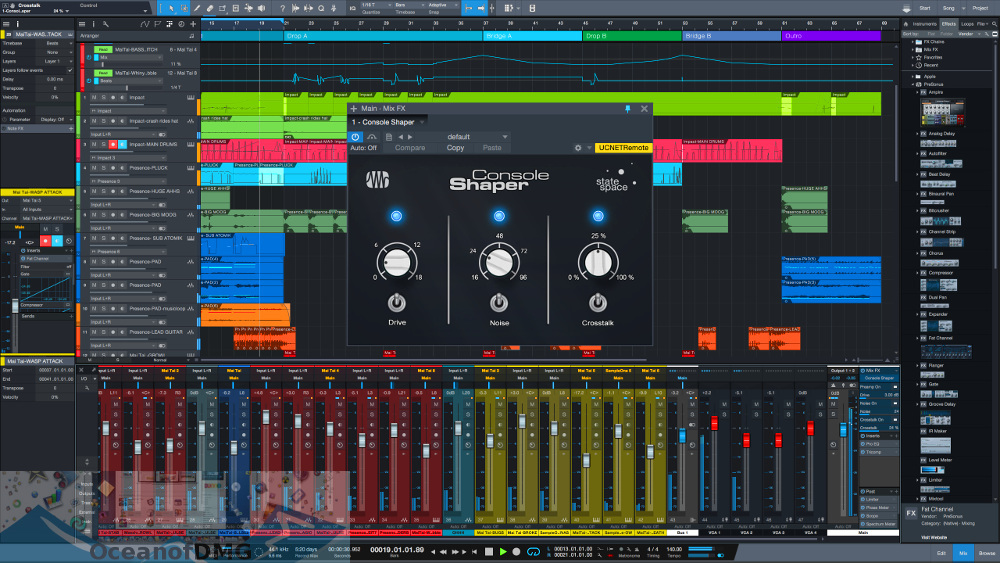
Task: Expand the Favorites folder in browser
Action: click(913, 57)
